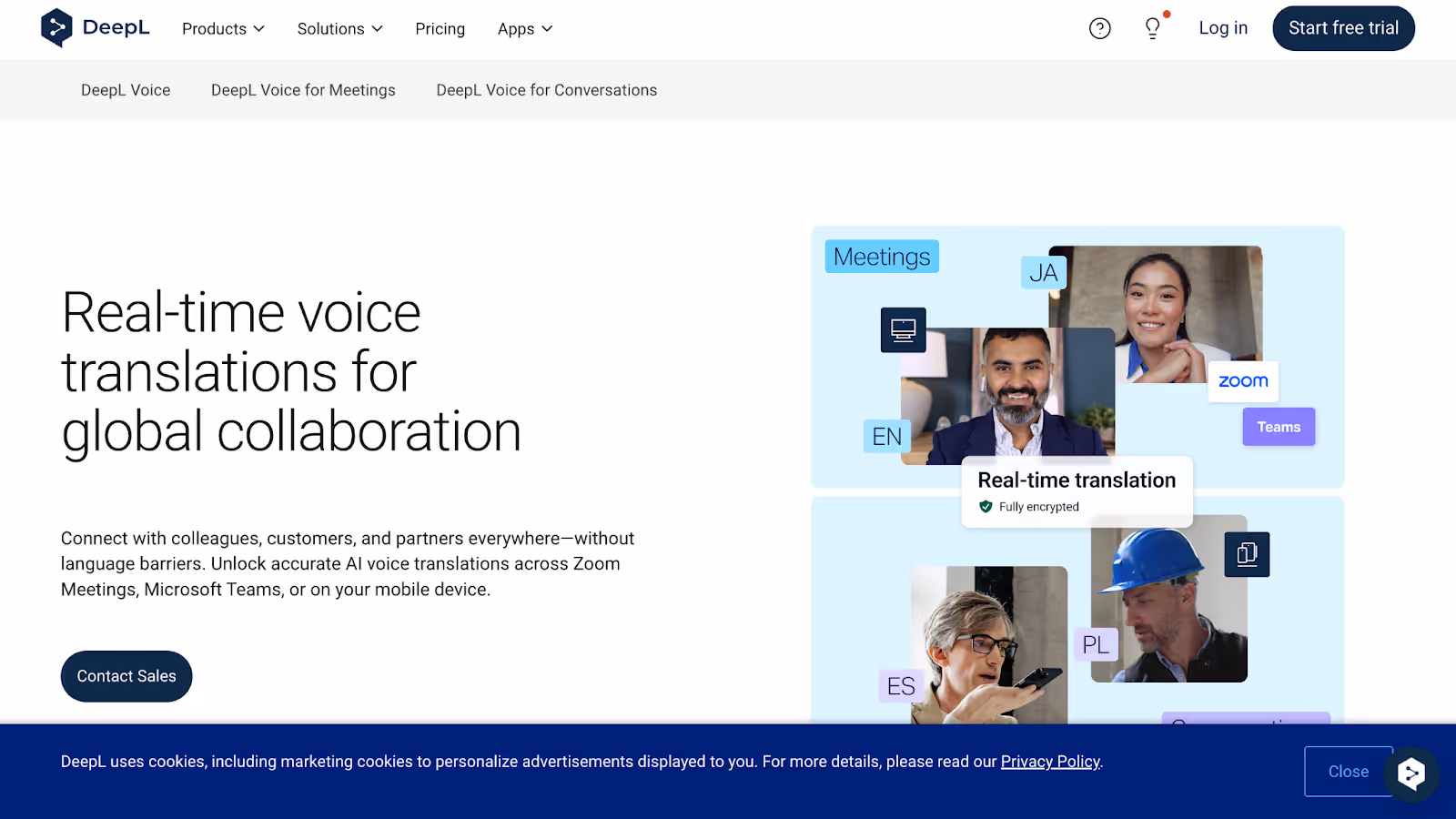
Task: Click the DeepL logo icon
Action: point(56,28)
